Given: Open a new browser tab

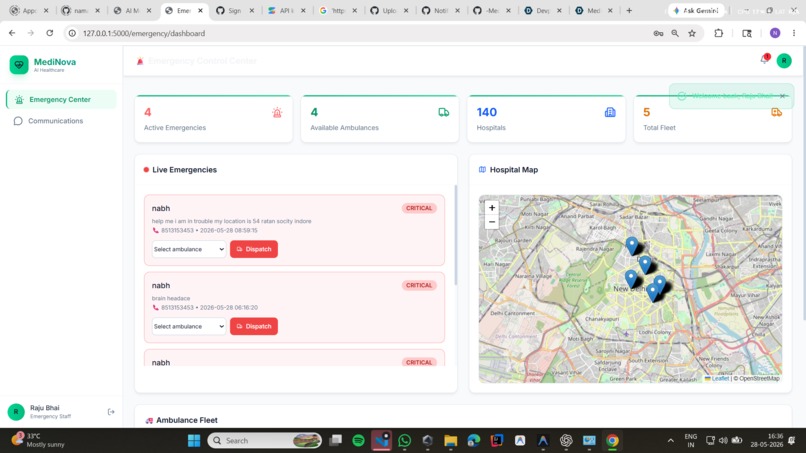Looking at the screenshot, I should [629, 10].
